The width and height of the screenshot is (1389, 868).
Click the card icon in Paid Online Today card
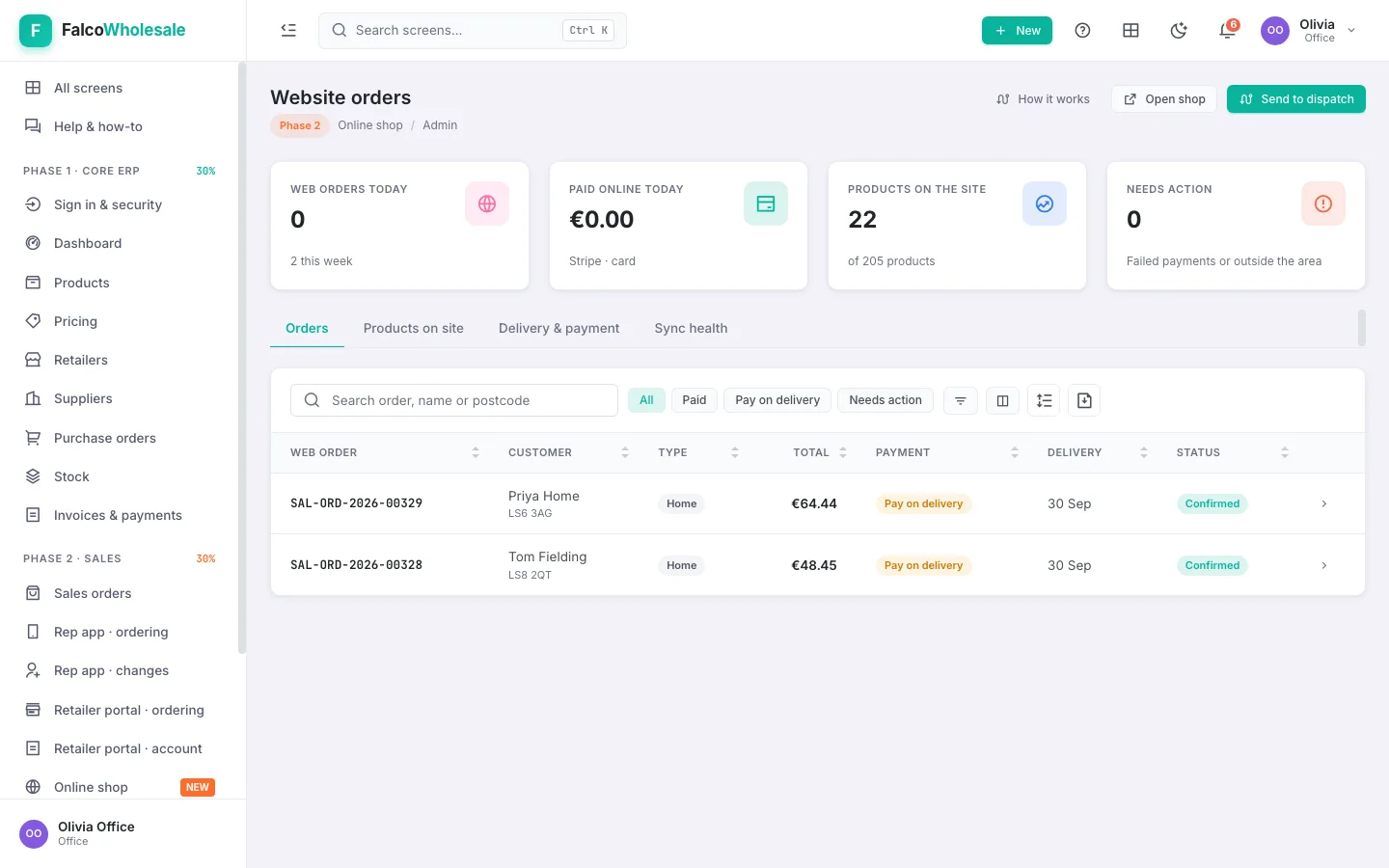click(x=766, y=203)
